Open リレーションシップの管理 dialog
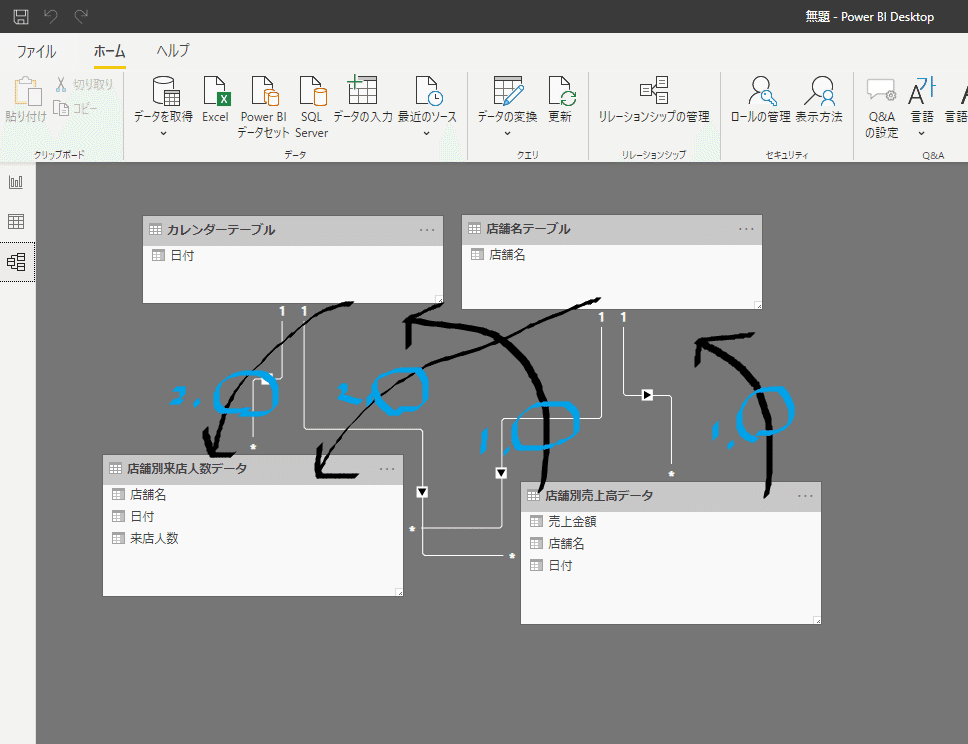This screenshot has height=744, width=968. (x=654, y=99)
